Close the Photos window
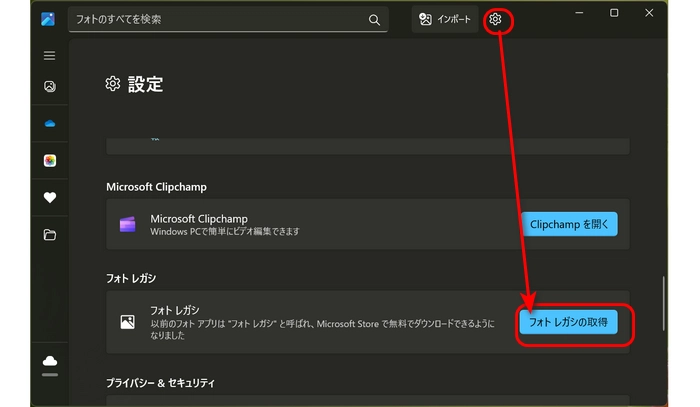Screen dimensions: 700x407 coord(651,13)
